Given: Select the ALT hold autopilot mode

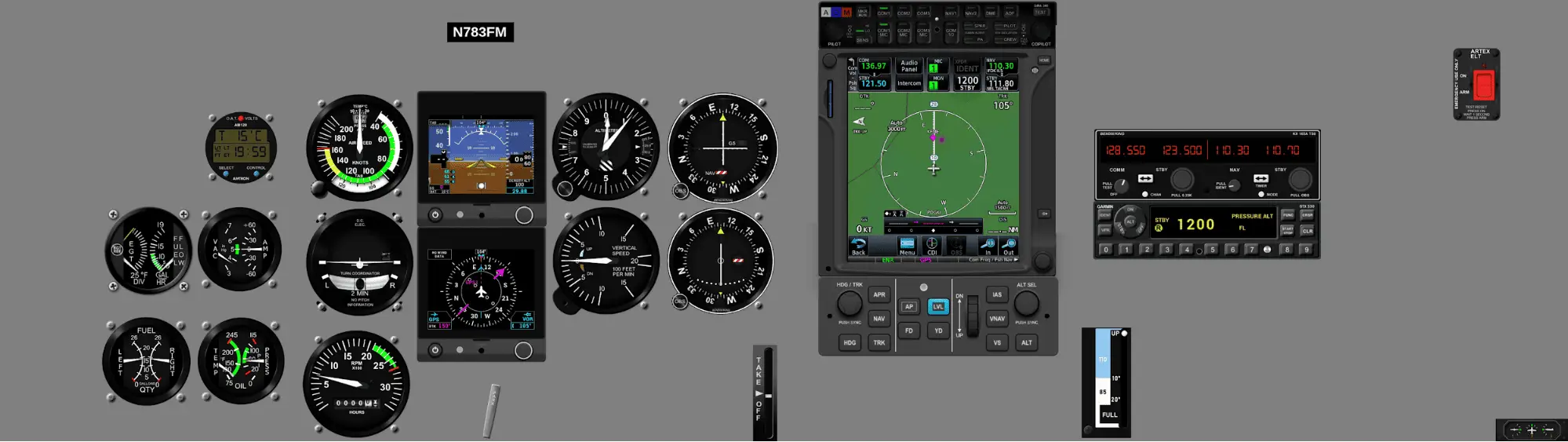Looking at the screenshot, I should tap(1026, 343).
